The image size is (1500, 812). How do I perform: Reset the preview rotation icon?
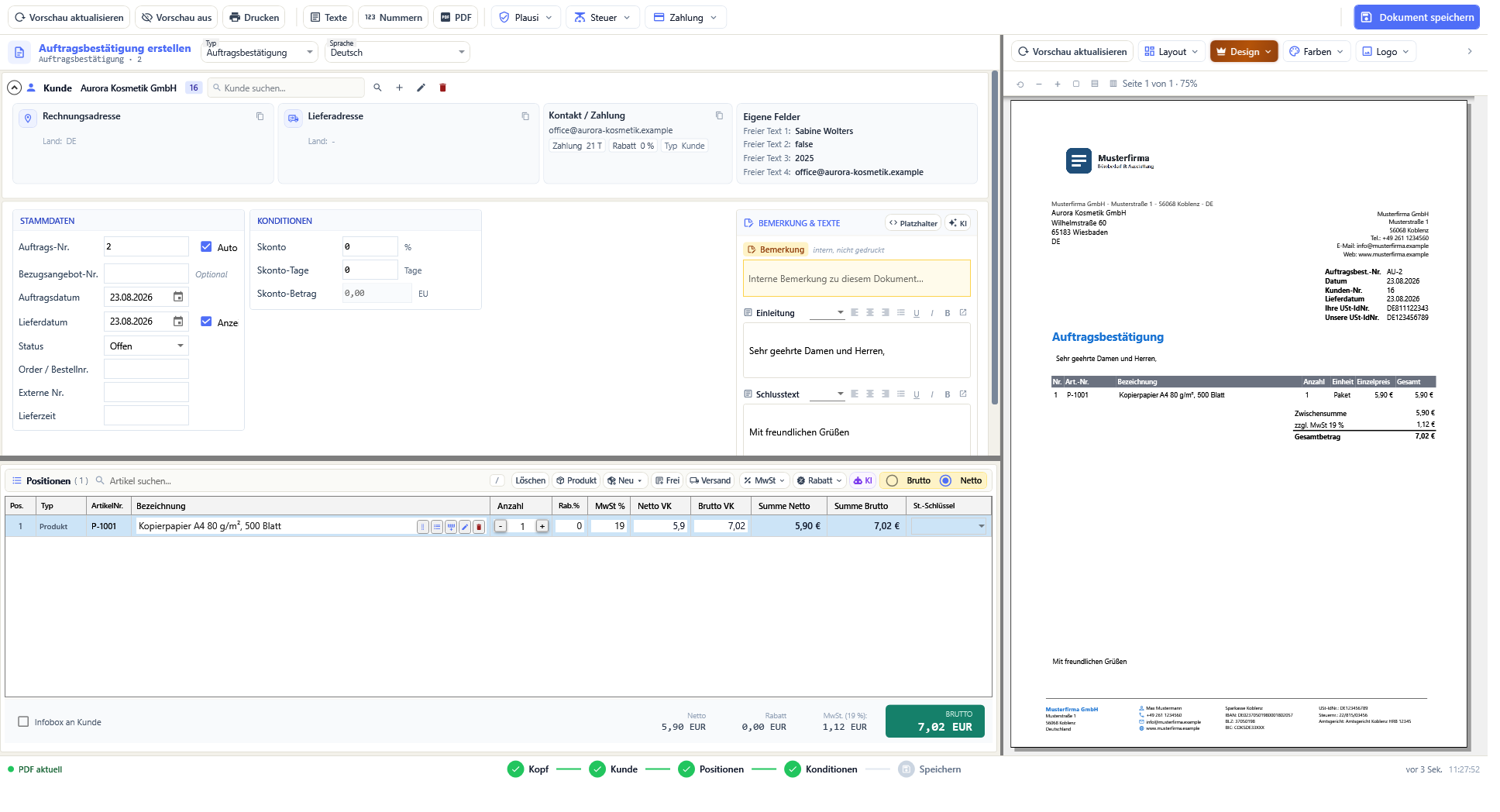pyautogui.click(x=1020, y=84)
